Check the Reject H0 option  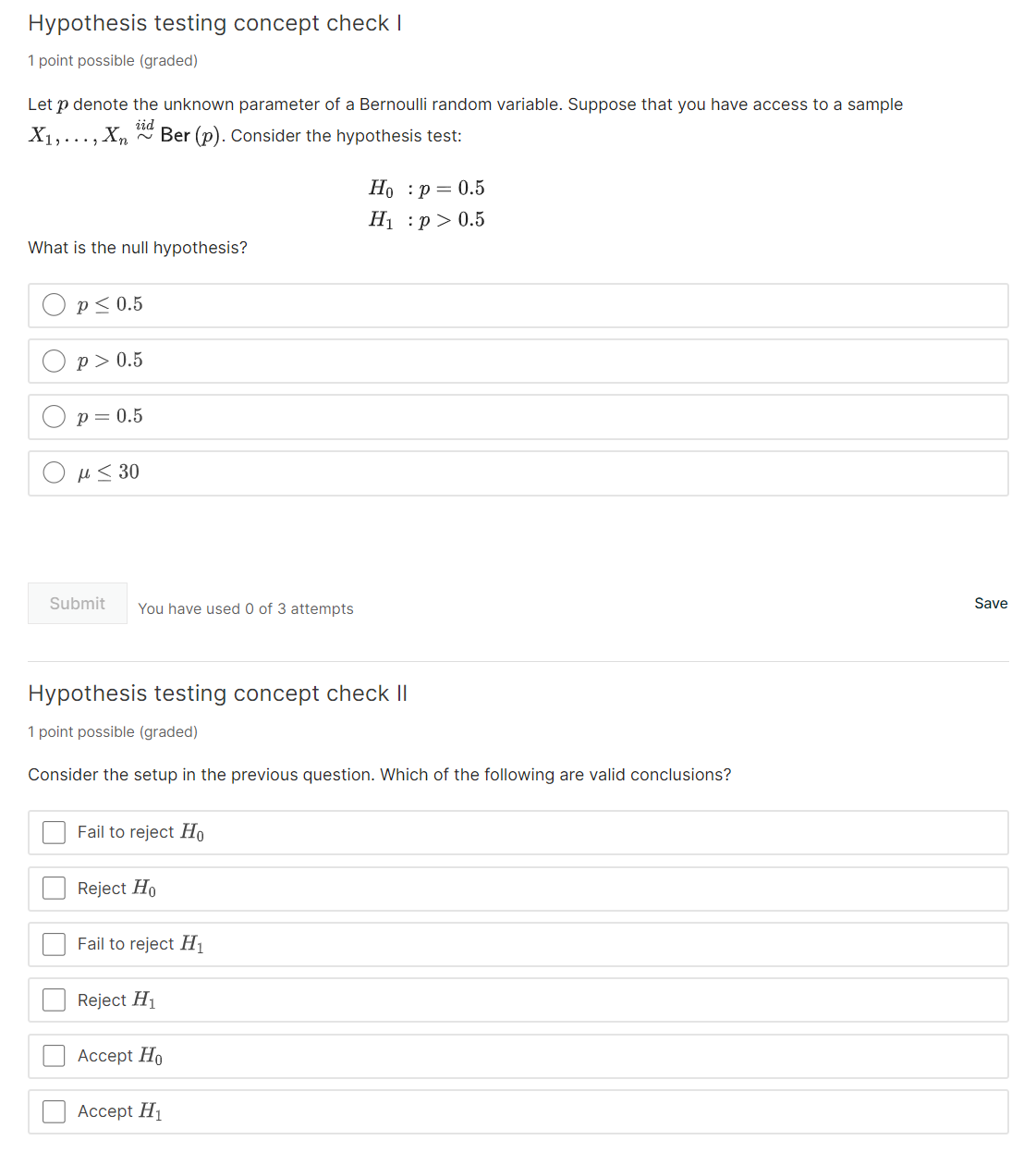(54, 889)
